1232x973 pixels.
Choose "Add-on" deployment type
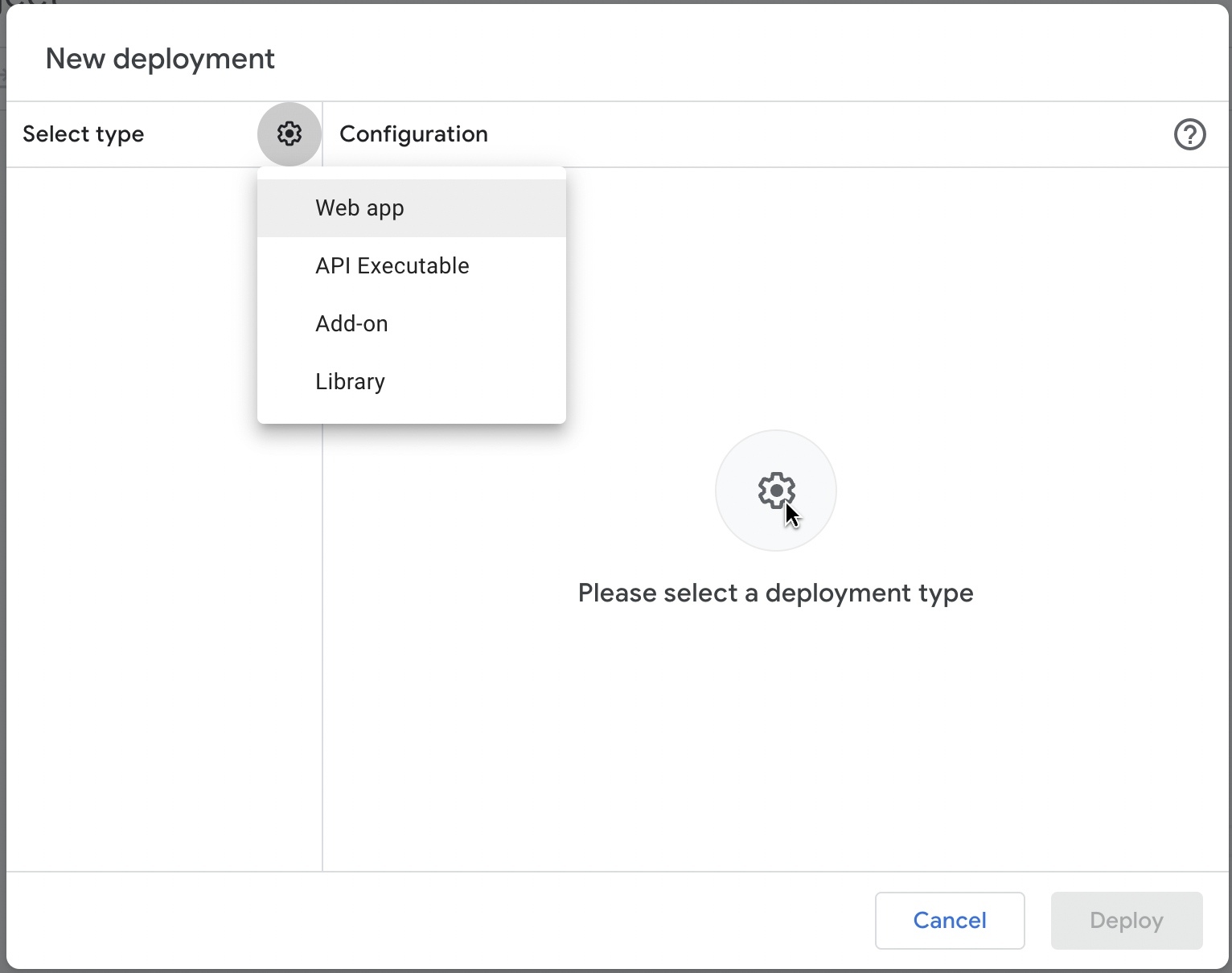[351, 323]
